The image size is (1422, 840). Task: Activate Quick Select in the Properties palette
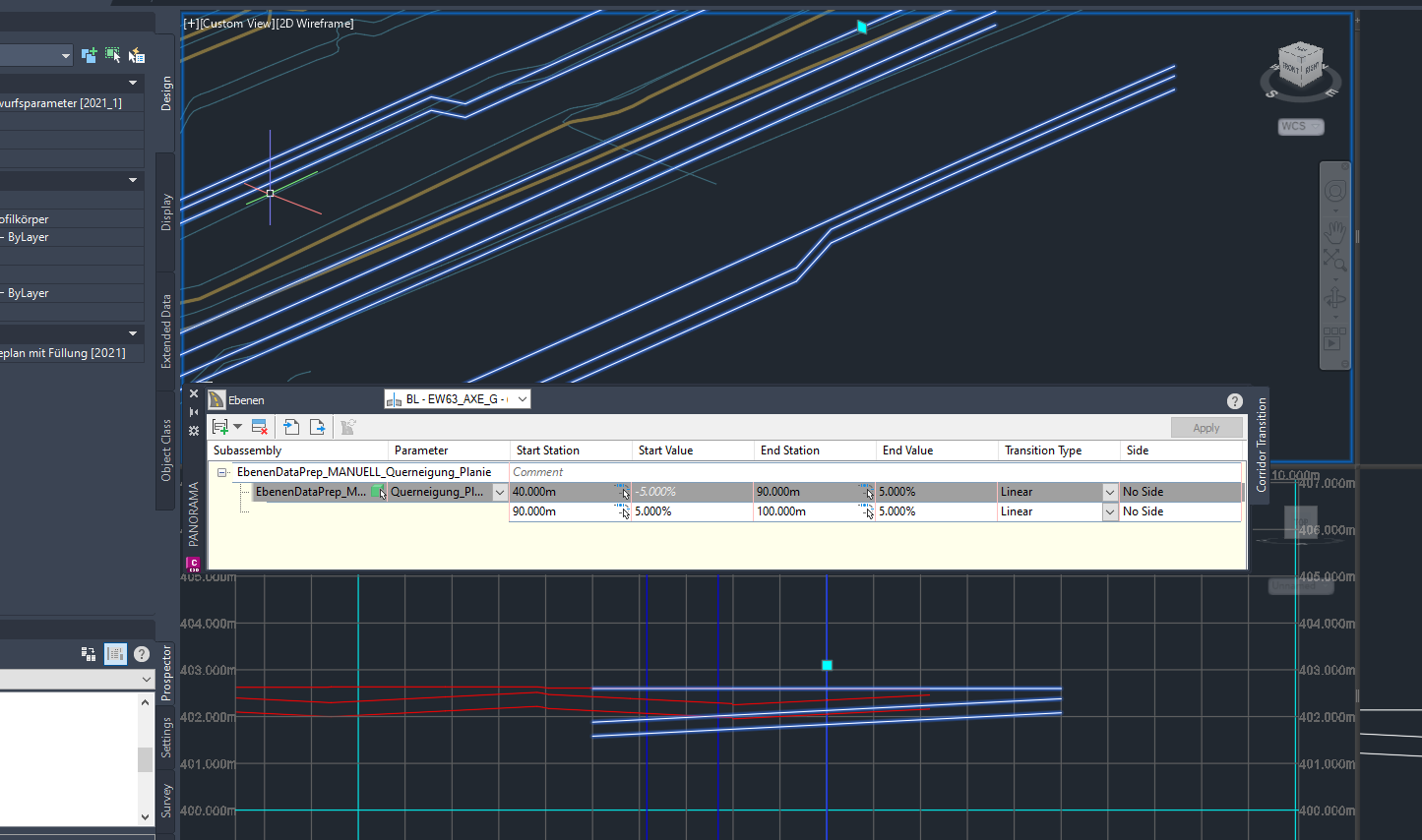pyautogui.click(x=137, y=55)
